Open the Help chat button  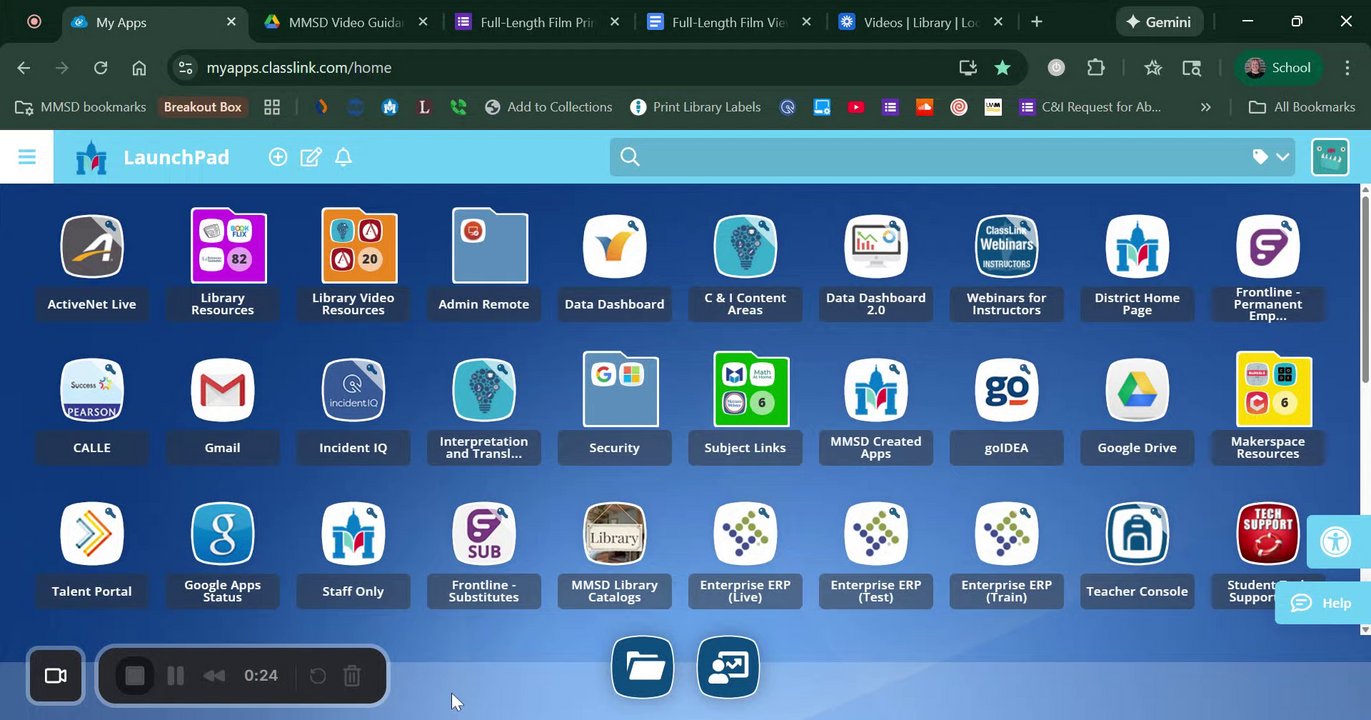(1323, 603)
